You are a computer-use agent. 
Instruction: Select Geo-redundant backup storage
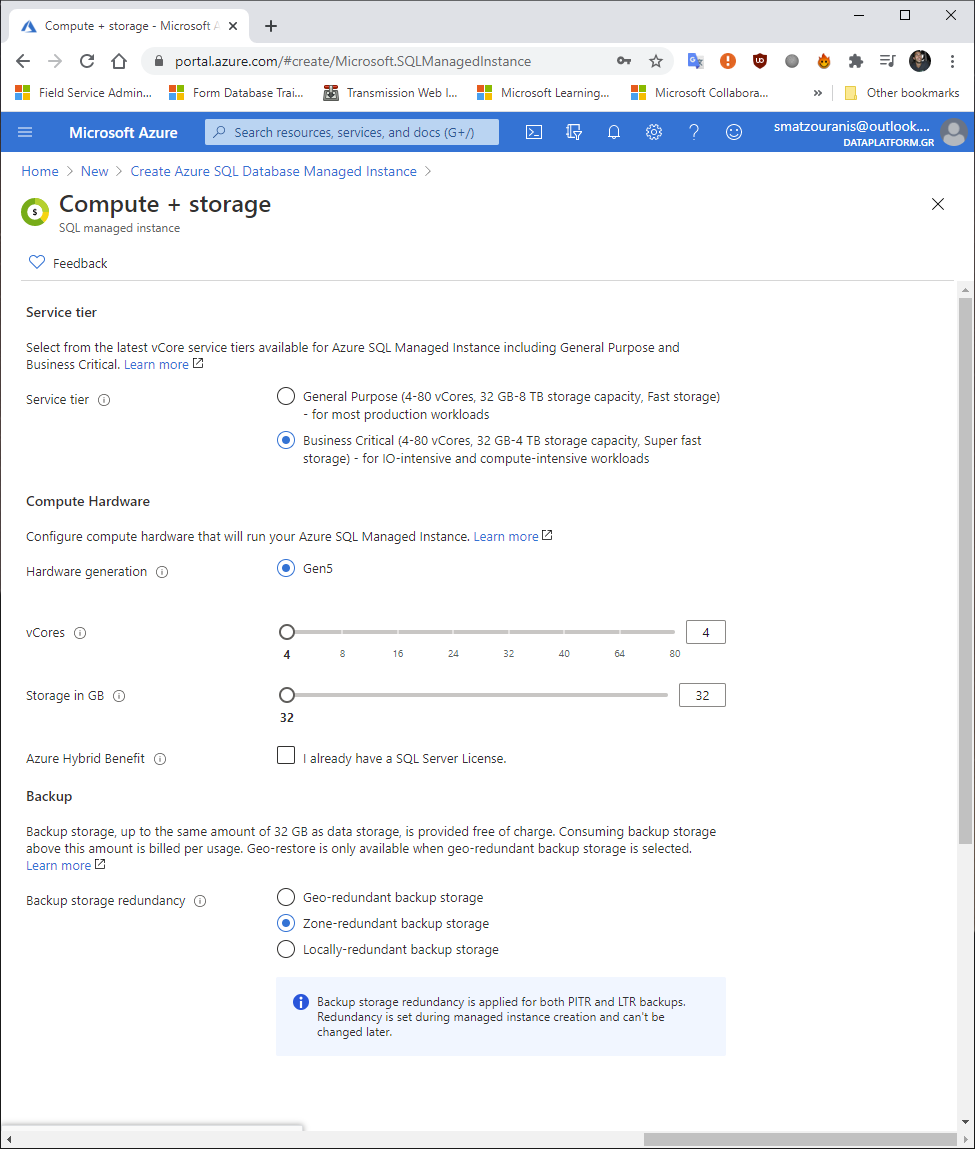click(286, 897)
